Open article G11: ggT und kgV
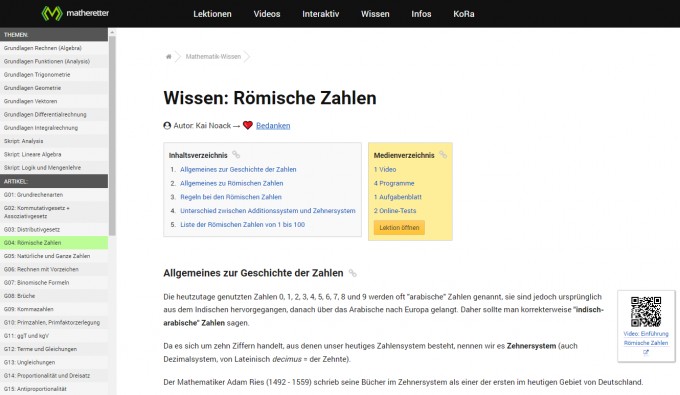 (54, 336)
